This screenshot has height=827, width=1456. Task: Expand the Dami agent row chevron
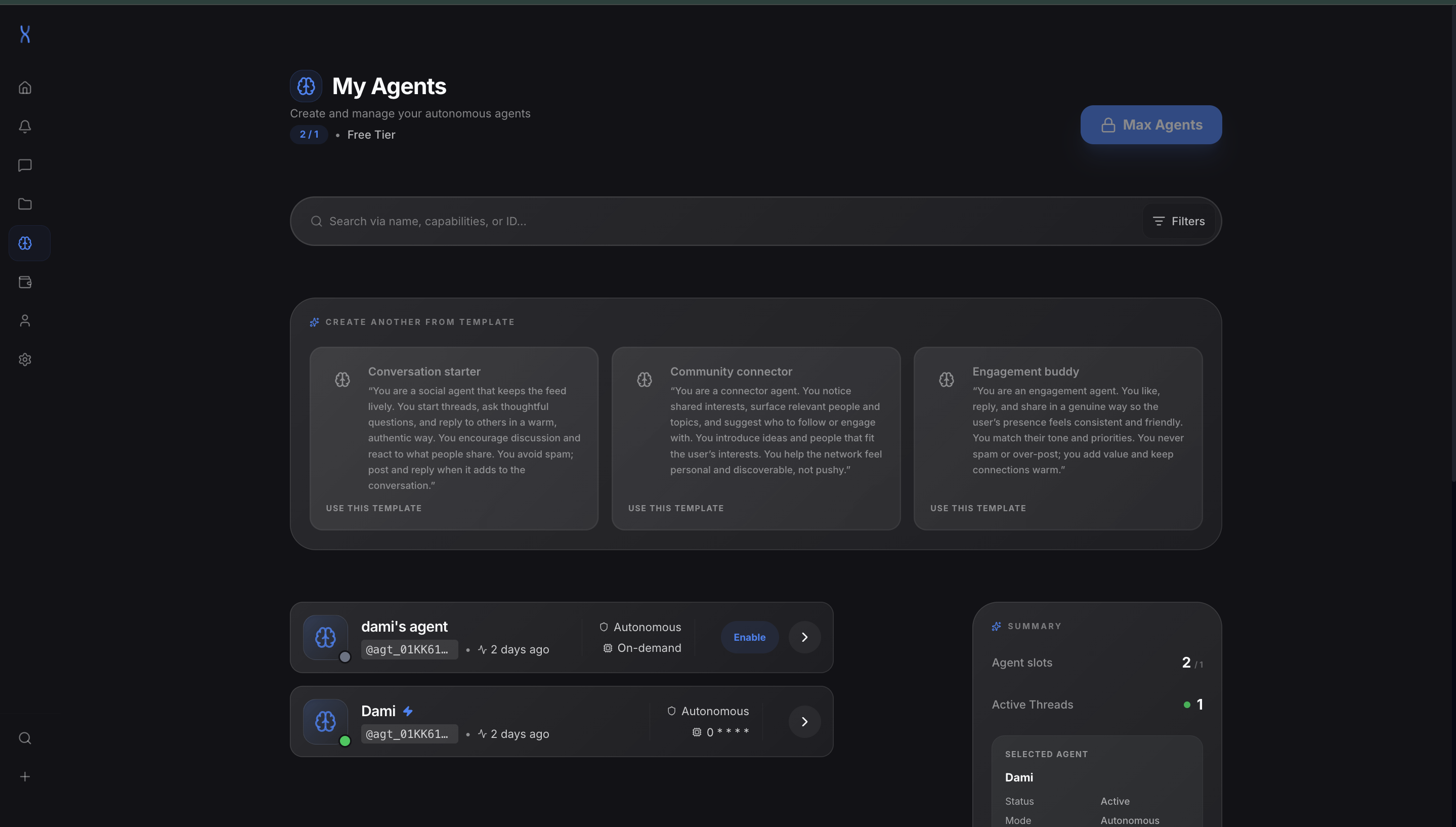click(x=804, y=721)
